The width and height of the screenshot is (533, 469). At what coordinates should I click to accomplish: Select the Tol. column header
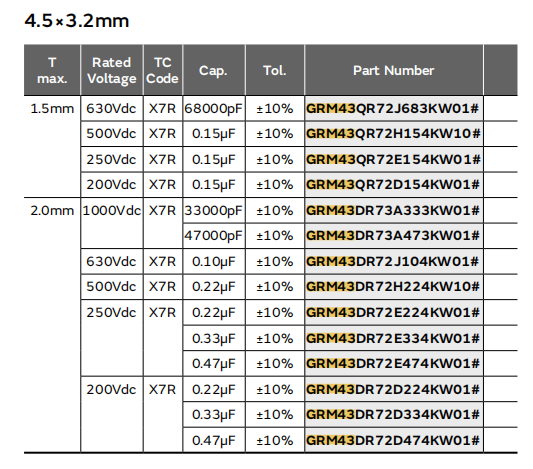pyautogui.click(x=275, y=70)
